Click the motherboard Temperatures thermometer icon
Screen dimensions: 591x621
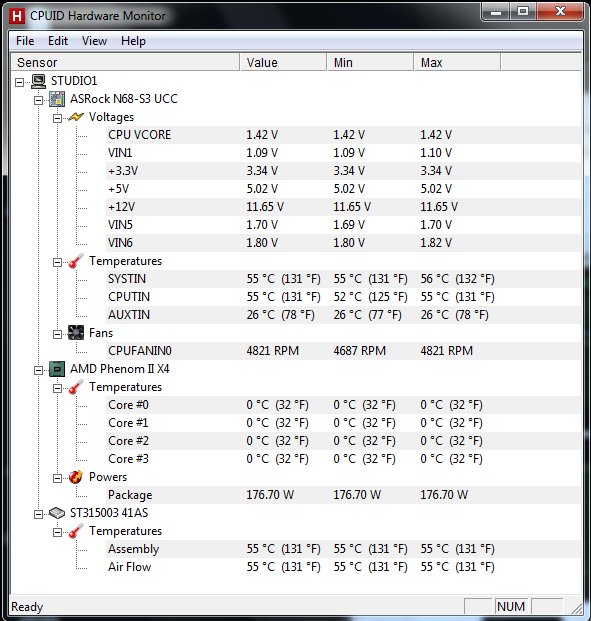click(76, 261)
